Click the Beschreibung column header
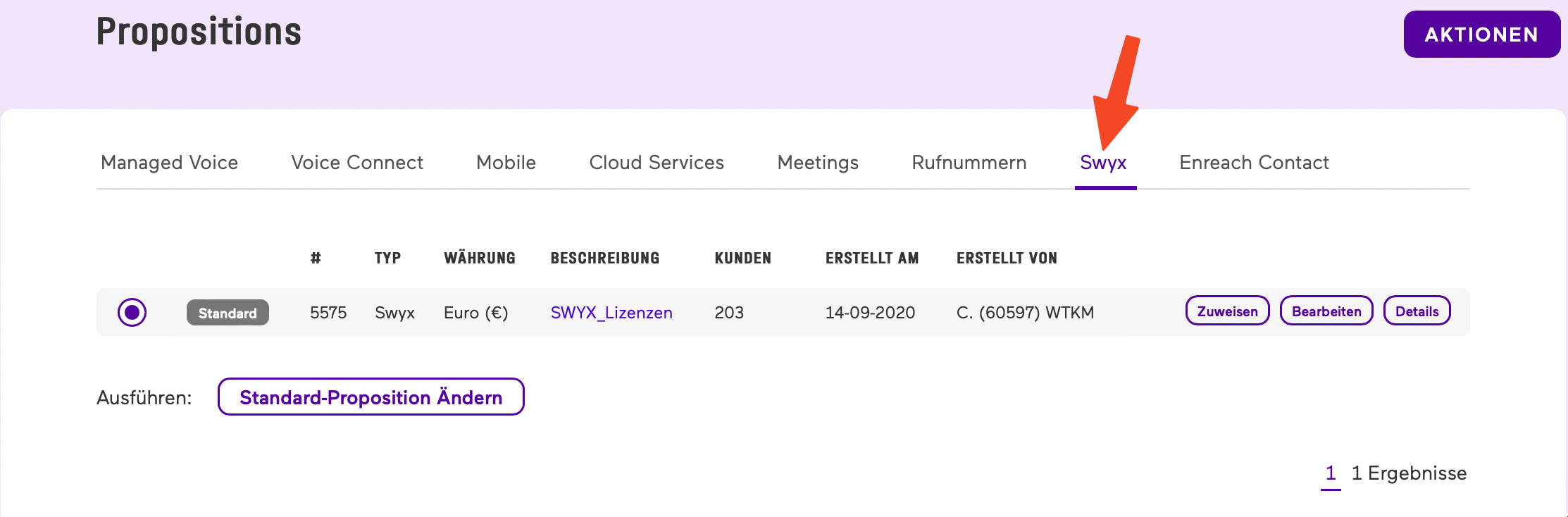 point(604,258)
